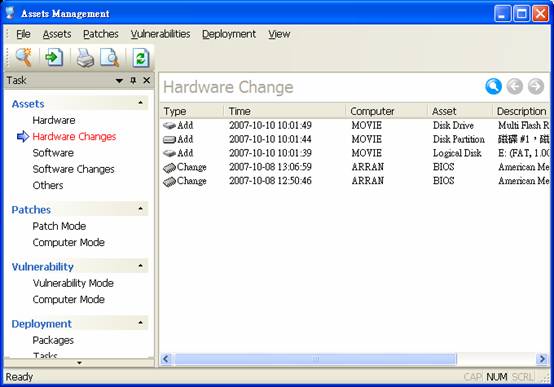
Task: Click the disk drive icon in 10:01:49 row
Action: coord(169,125)
